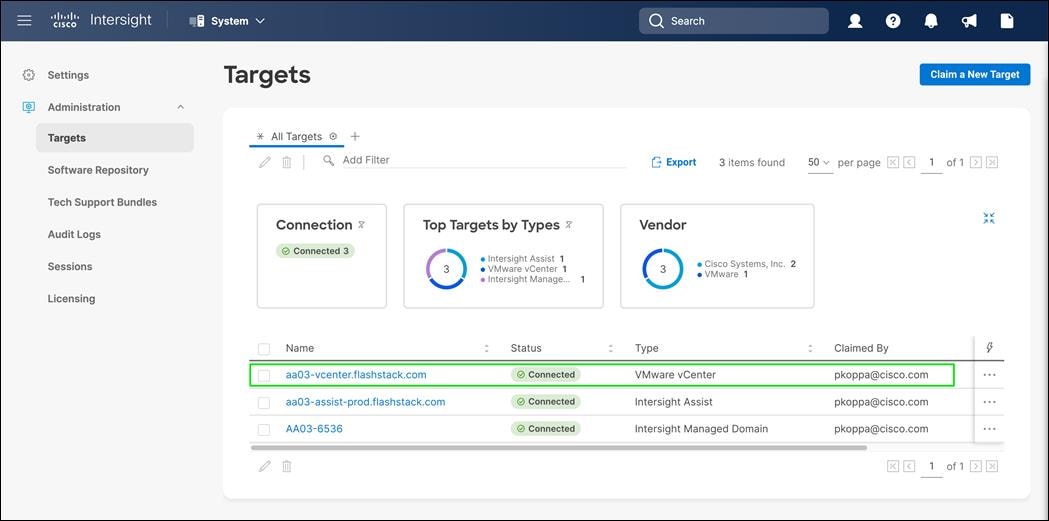1049x521 pixels.
Task: Click the Administration monitor icon
Action: 28,107
